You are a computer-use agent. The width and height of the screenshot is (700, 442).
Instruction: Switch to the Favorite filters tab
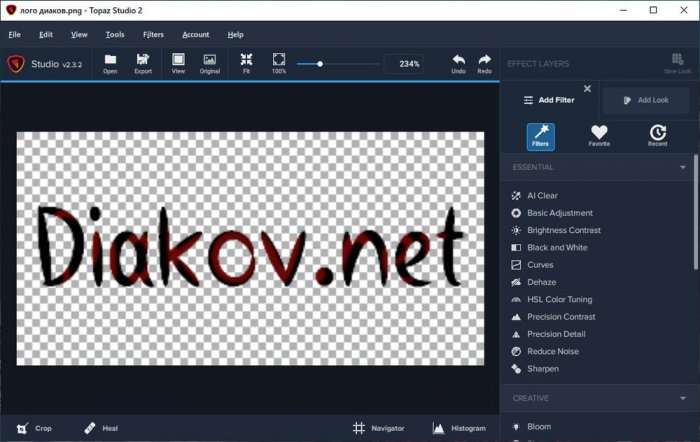pyautogui.click(x=599, y=135)
